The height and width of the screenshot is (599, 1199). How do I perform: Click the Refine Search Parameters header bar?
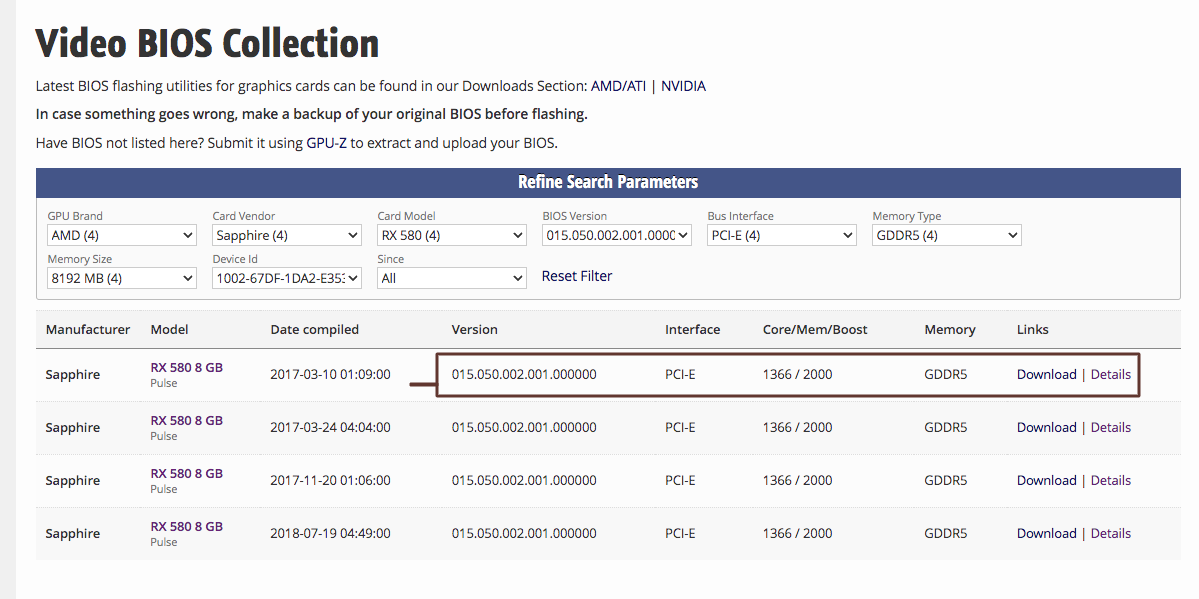click(x=607, y=182)
